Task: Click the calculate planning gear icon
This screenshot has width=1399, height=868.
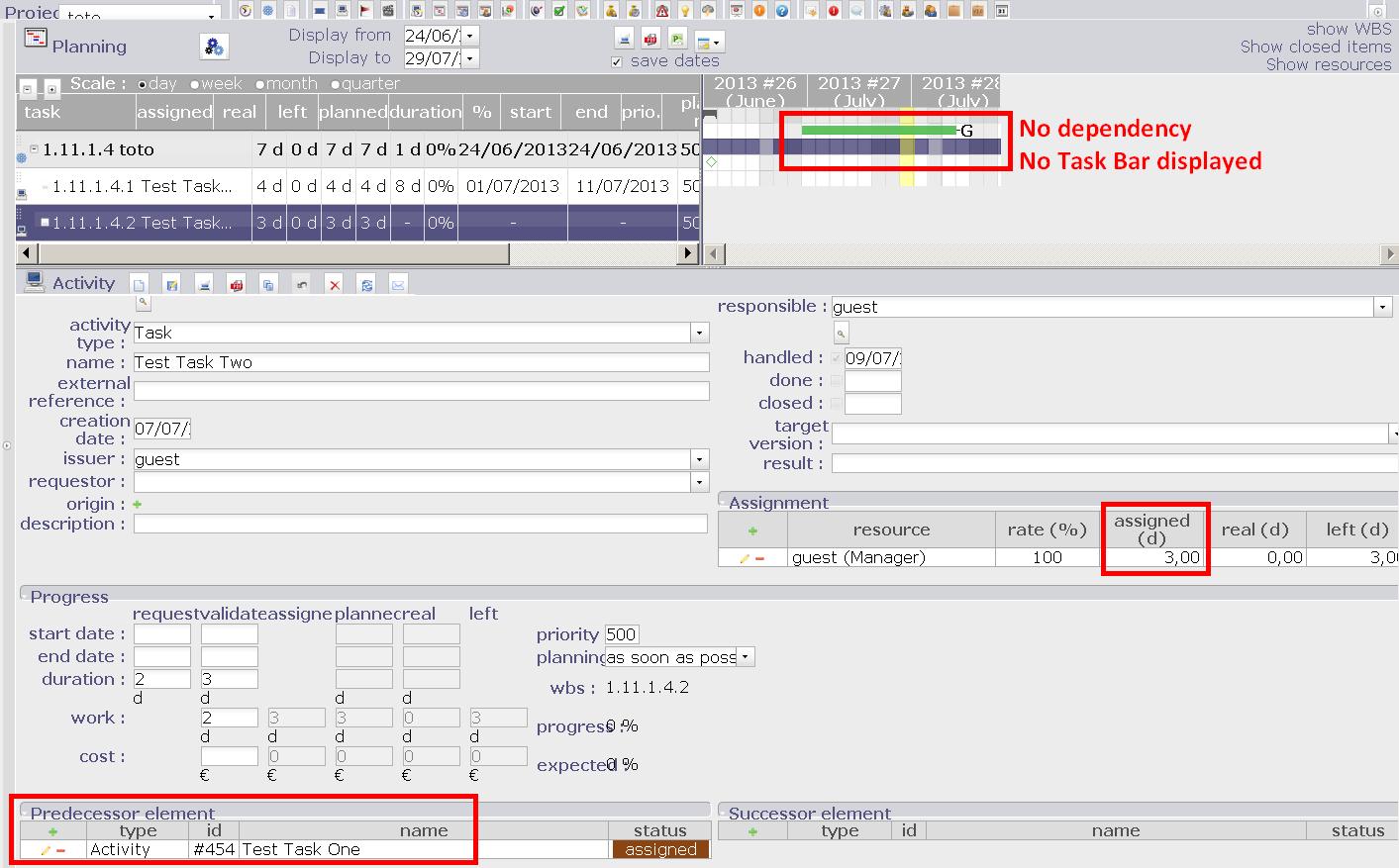Action: tap(214, 47)
